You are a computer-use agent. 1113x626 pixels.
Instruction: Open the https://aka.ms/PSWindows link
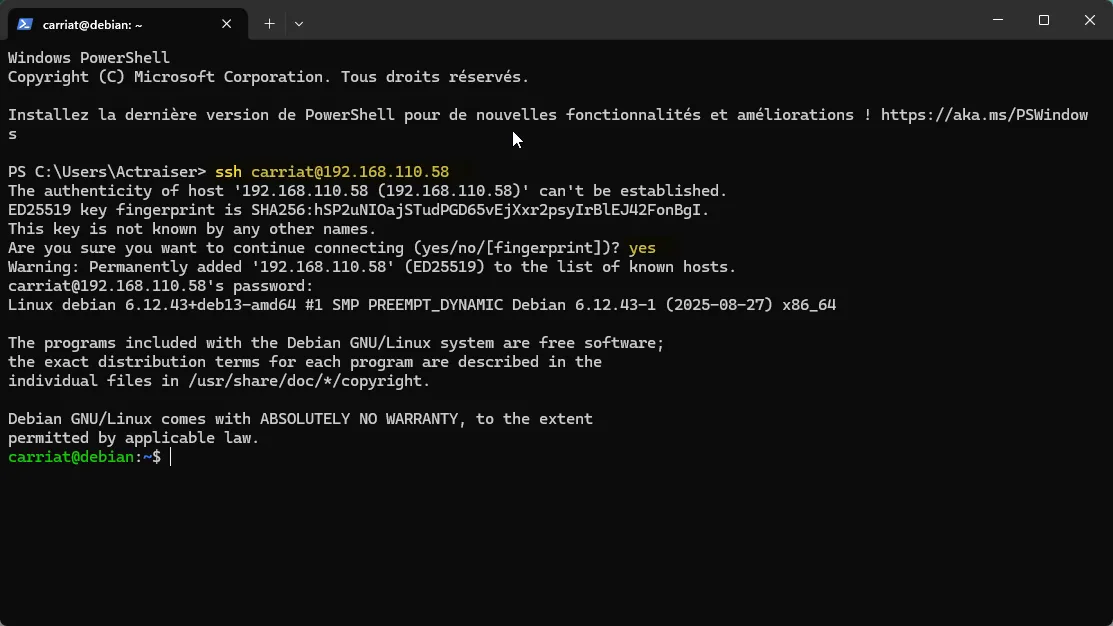coord(984,115)
